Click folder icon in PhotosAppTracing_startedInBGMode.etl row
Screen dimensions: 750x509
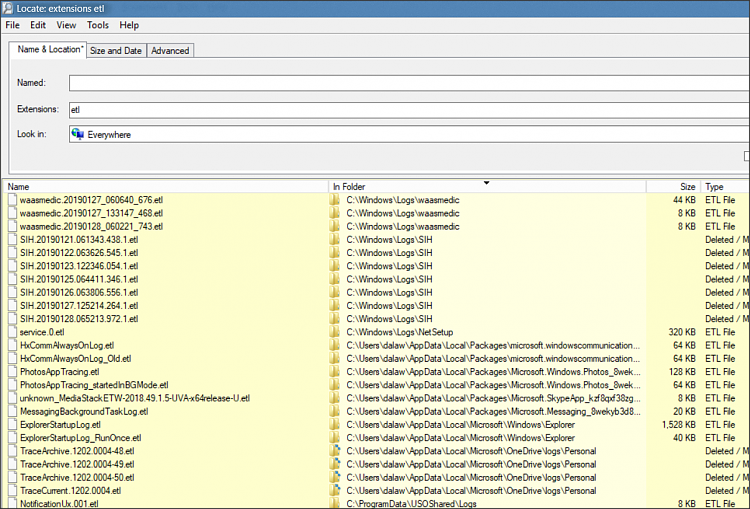pyautogui.click(x=335, y=385)
